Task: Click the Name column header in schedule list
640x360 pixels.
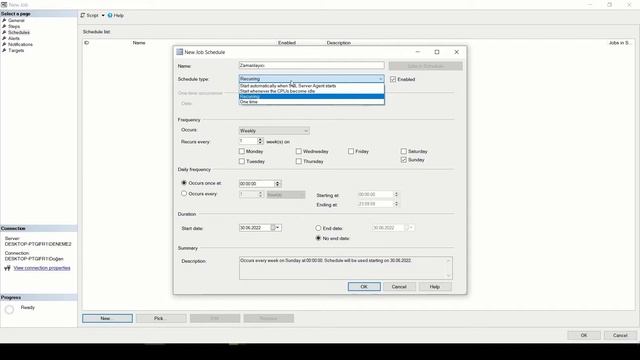Action: point(139,43)
